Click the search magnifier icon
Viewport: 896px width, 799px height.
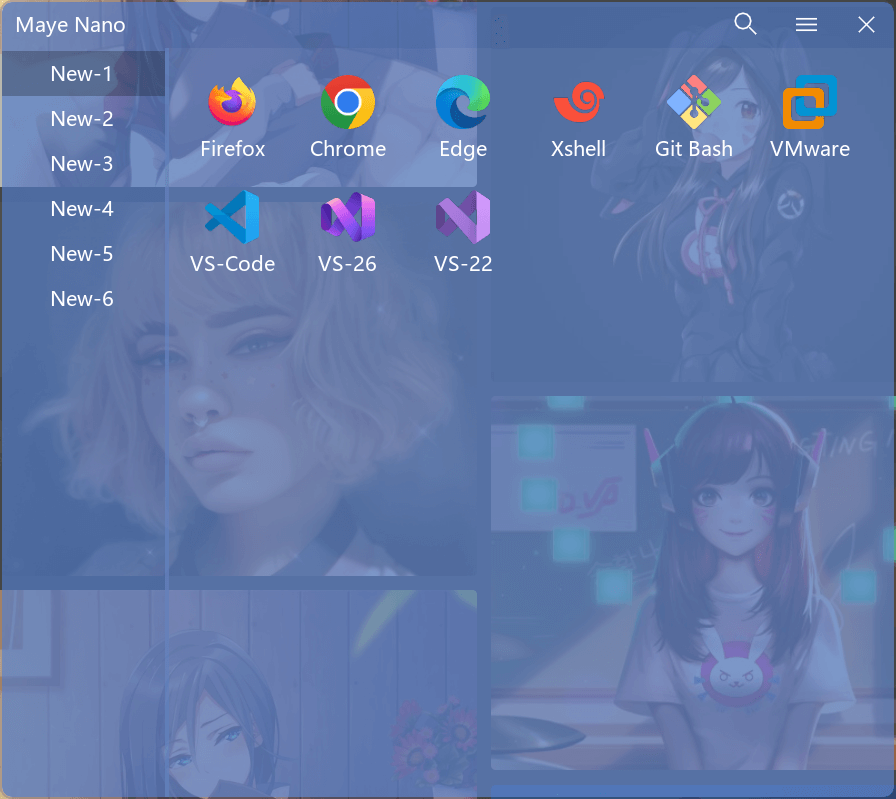[745, 24]
